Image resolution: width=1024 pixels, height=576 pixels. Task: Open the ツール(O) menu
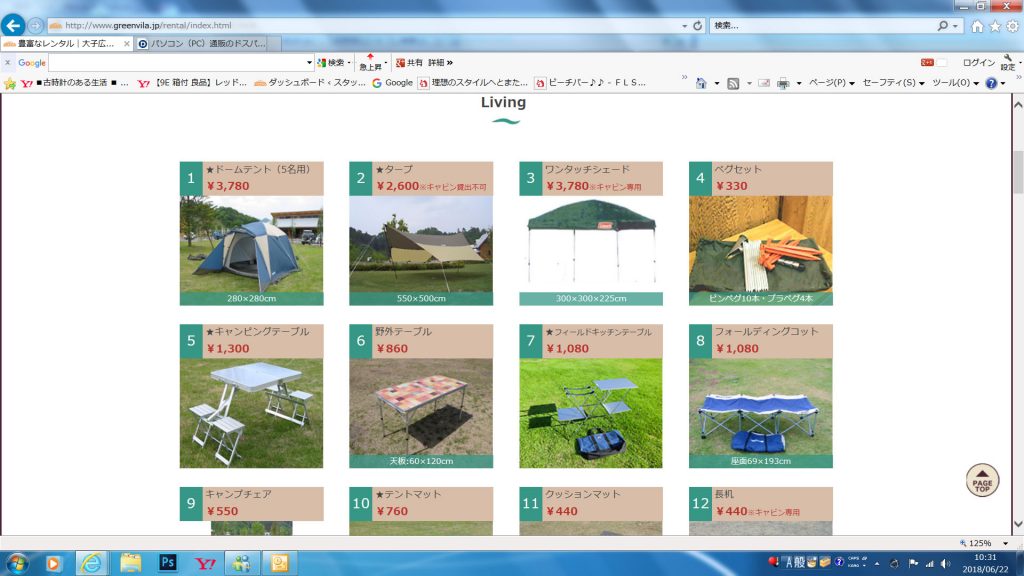(x=955, y=83)
